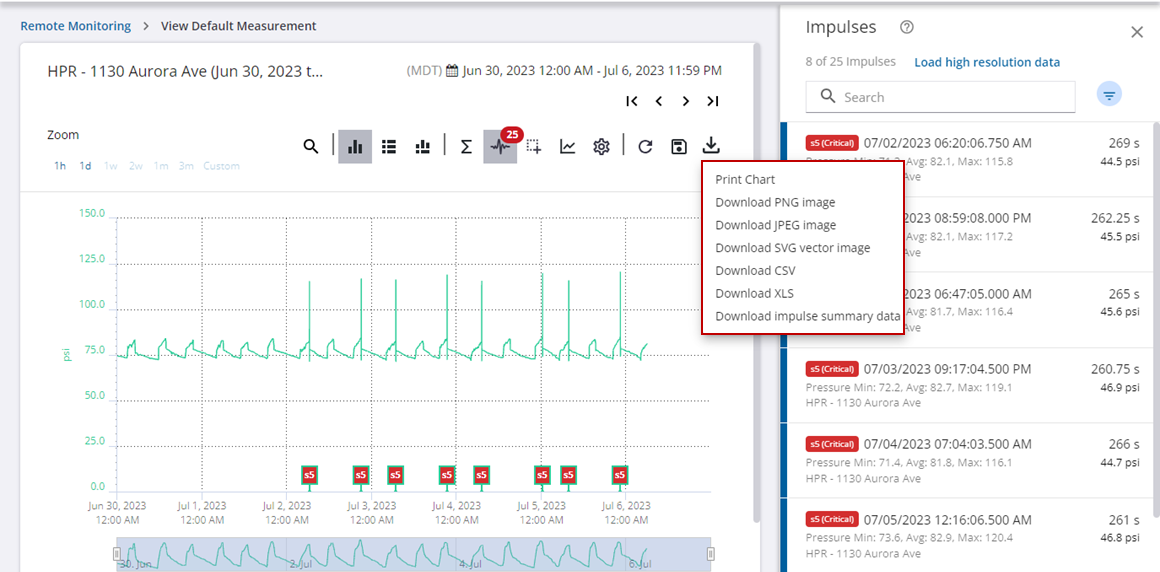Viewport: 1160px width, 572px height.
Task: Click s5 (Critical) badge on 07/04/2023 impulse
Action: click(832, 444)
